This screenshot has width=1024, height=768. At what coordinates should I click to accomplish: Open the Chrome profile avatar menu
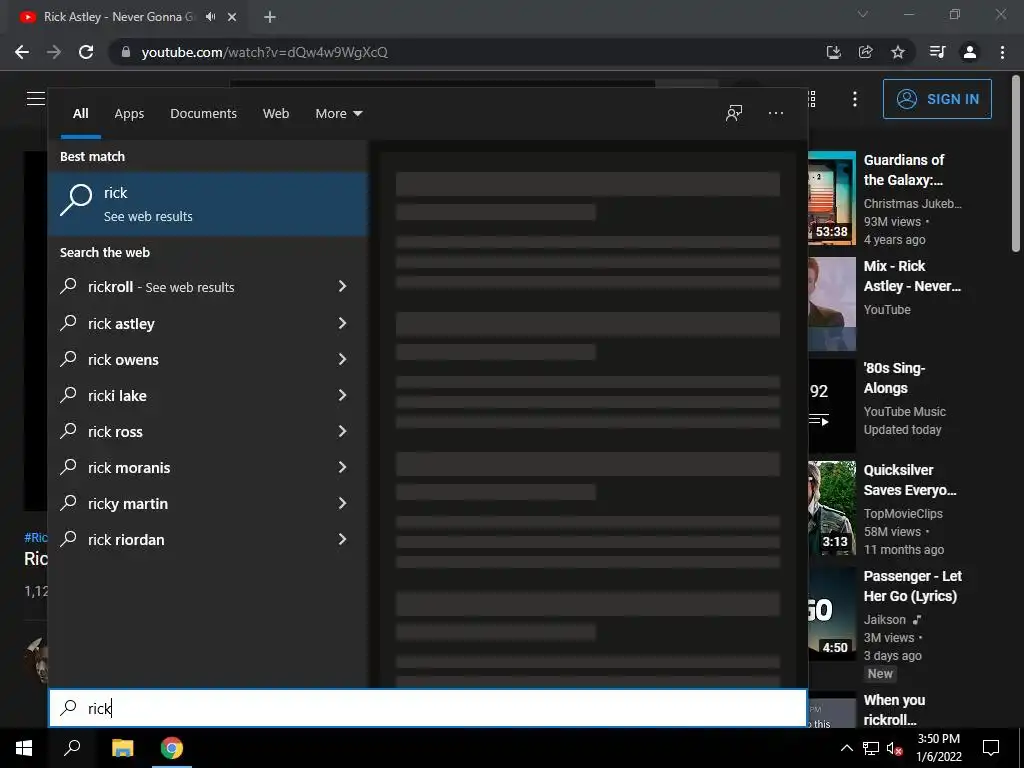(970, 52)
